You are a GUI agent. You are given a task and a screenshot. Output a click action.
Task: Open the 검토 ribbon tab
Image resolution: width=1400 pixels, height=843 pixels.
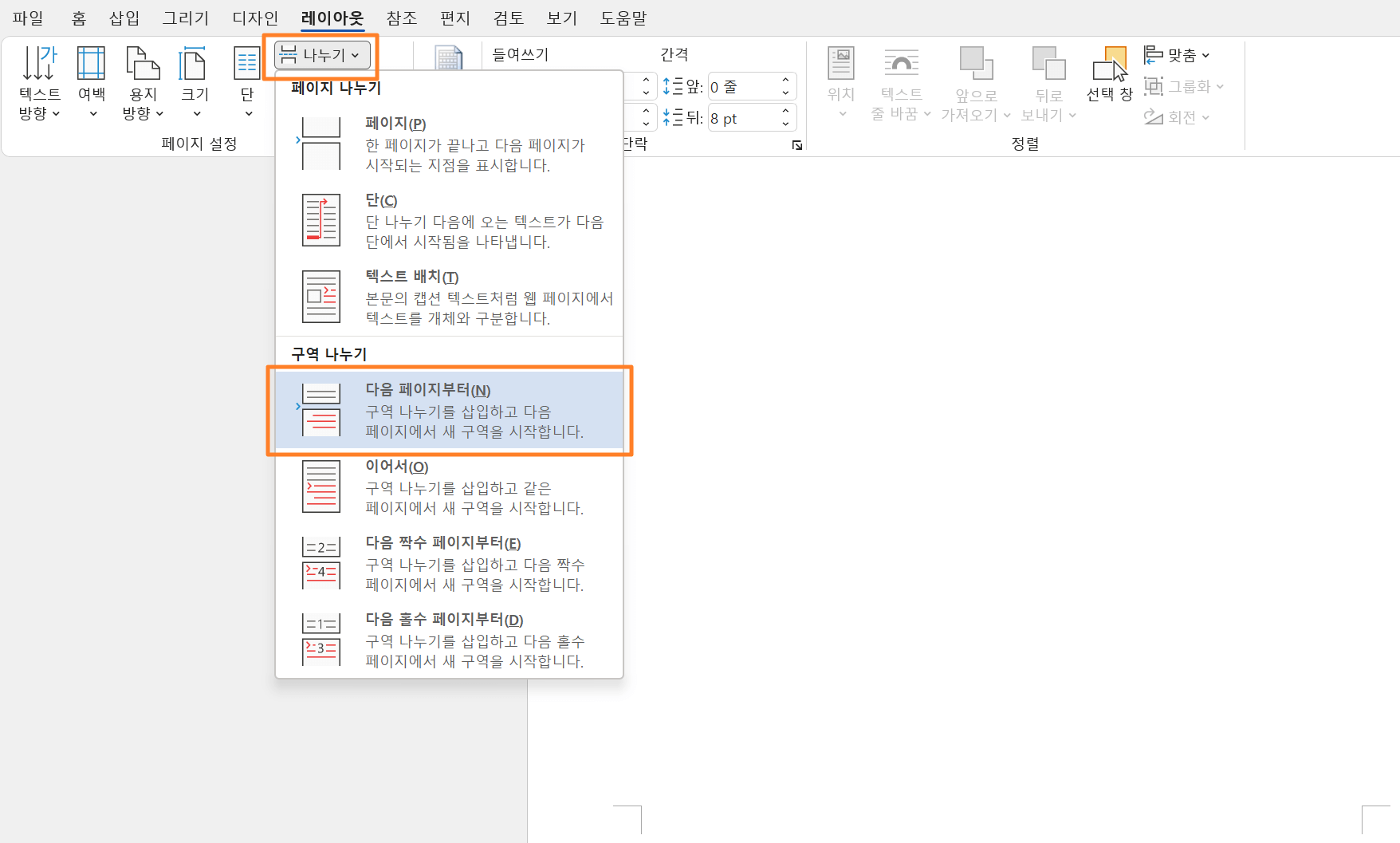pyautogui.click(x=507, y=18)
